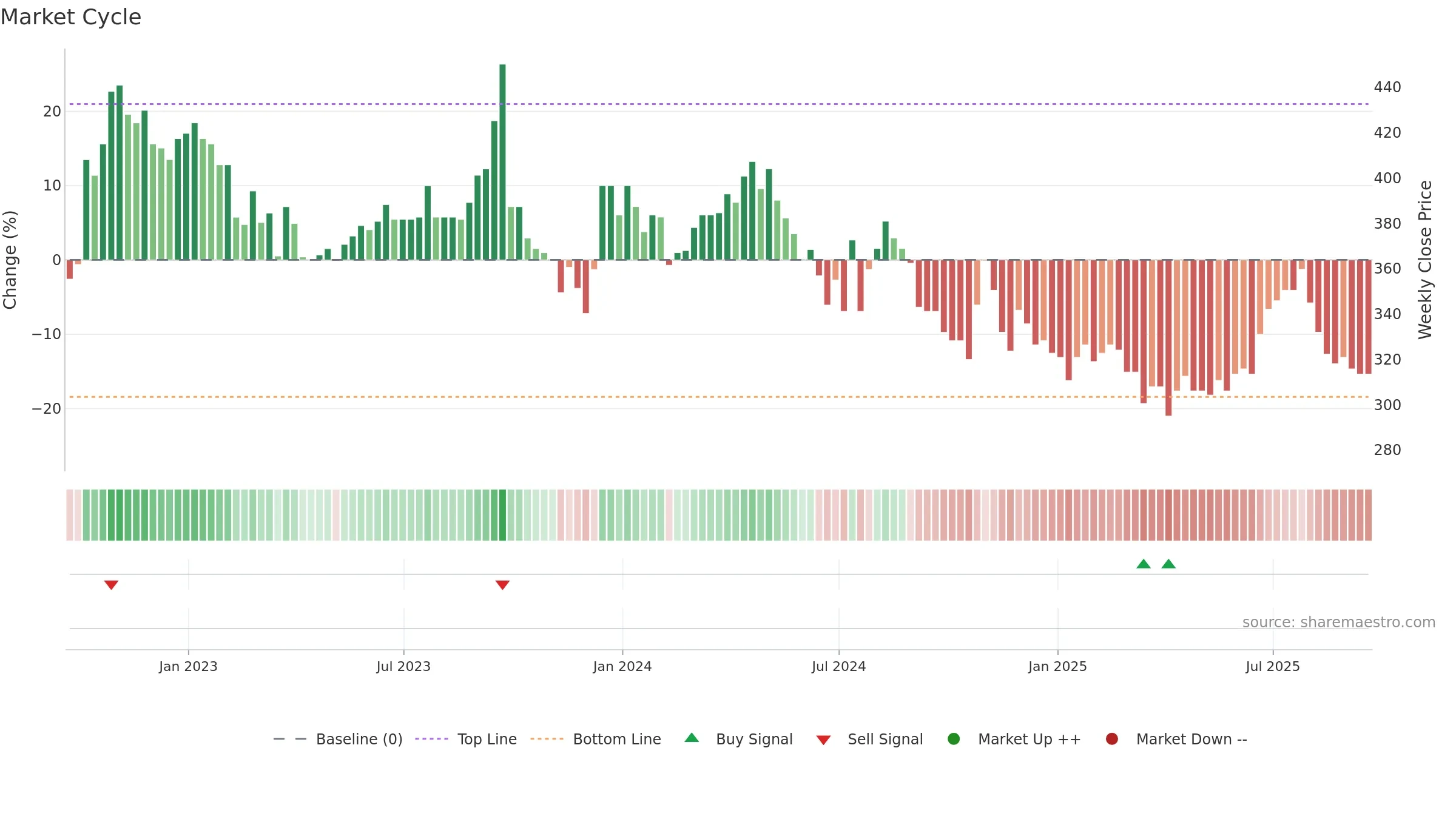Click the Weekly Close Price axis title
Screen dimensions: 1456x819
(1425, 260)
